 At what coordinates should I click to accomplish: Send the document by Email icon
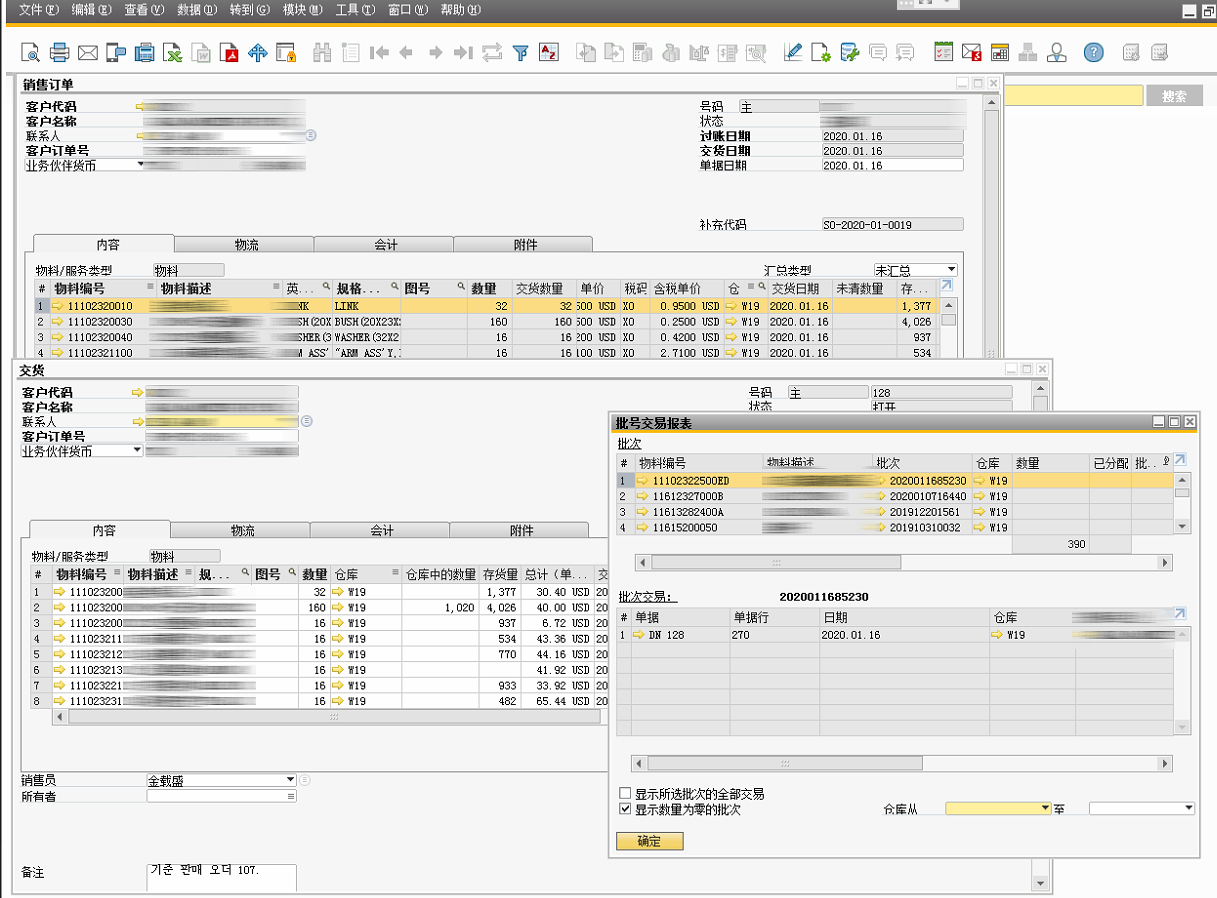tap(88, 53)
